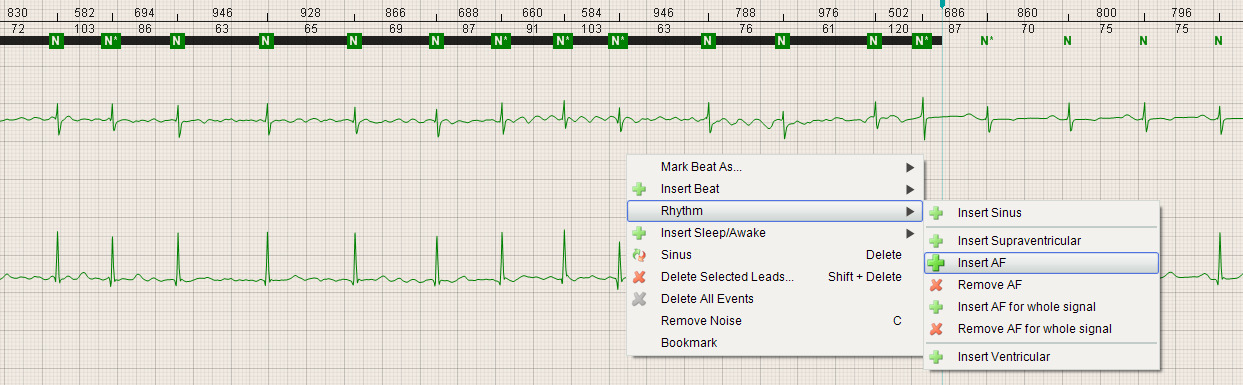
Task: Click the plus icon beside Insert Ventricular
Action: pyautogui.click(x=936, y=357)
